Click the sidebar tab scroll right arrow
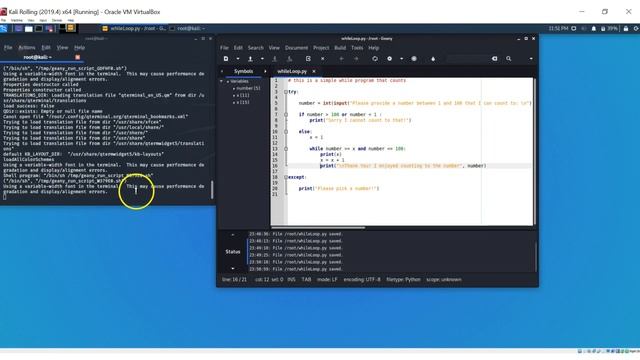The height and width of the screenshot is (360, 640). [x=265, y=71]
